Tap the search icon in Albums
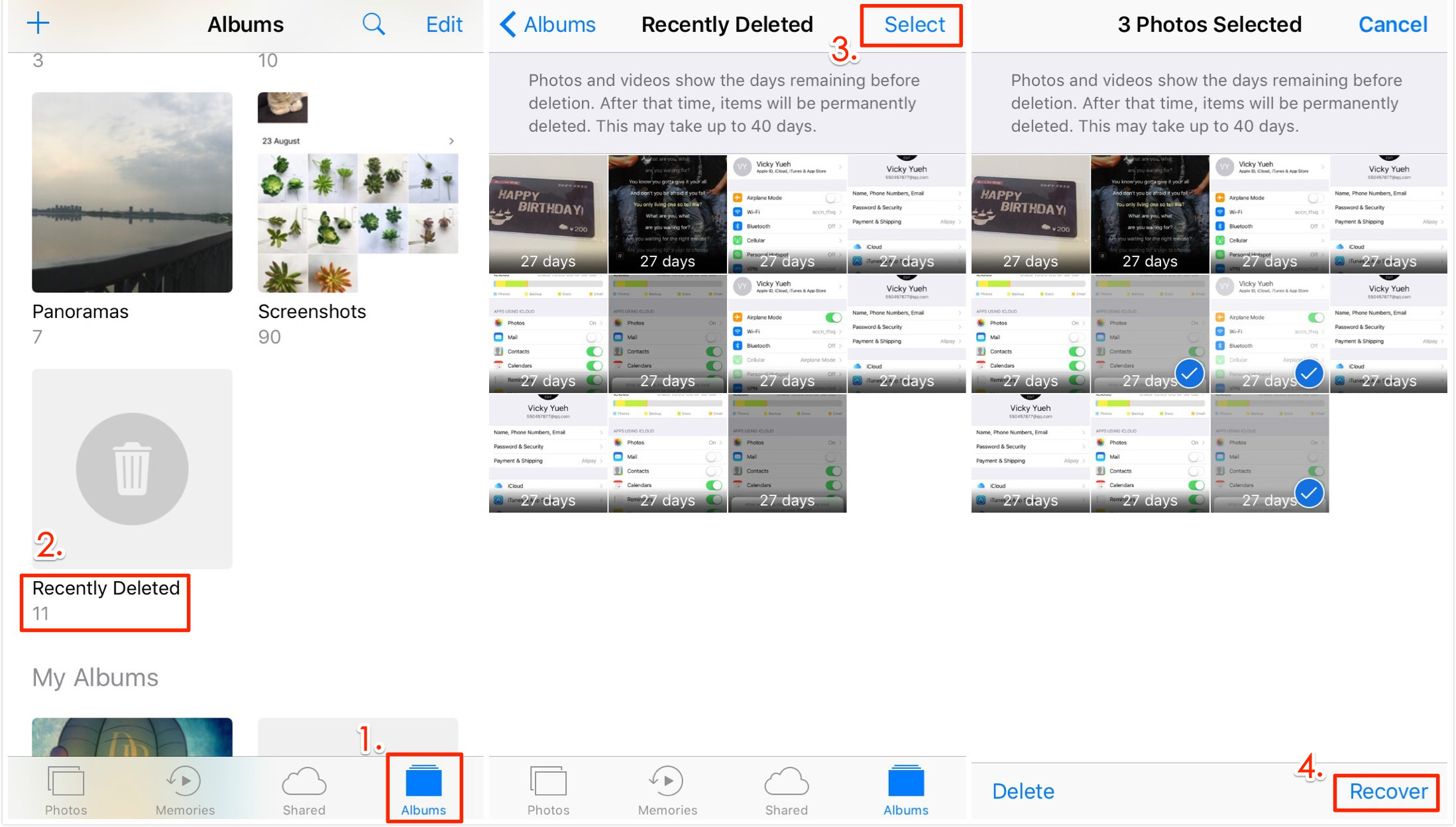This screenshot has height=827, width=1456. tap(371, 22)
